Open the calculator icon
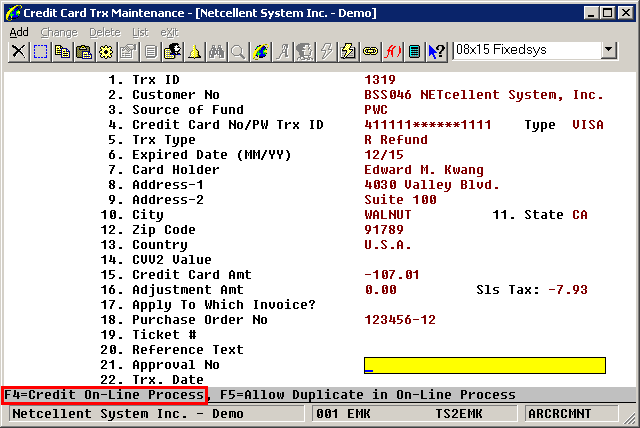The height and width of the screenshot is (428, 640). click(x=415, y=52)
